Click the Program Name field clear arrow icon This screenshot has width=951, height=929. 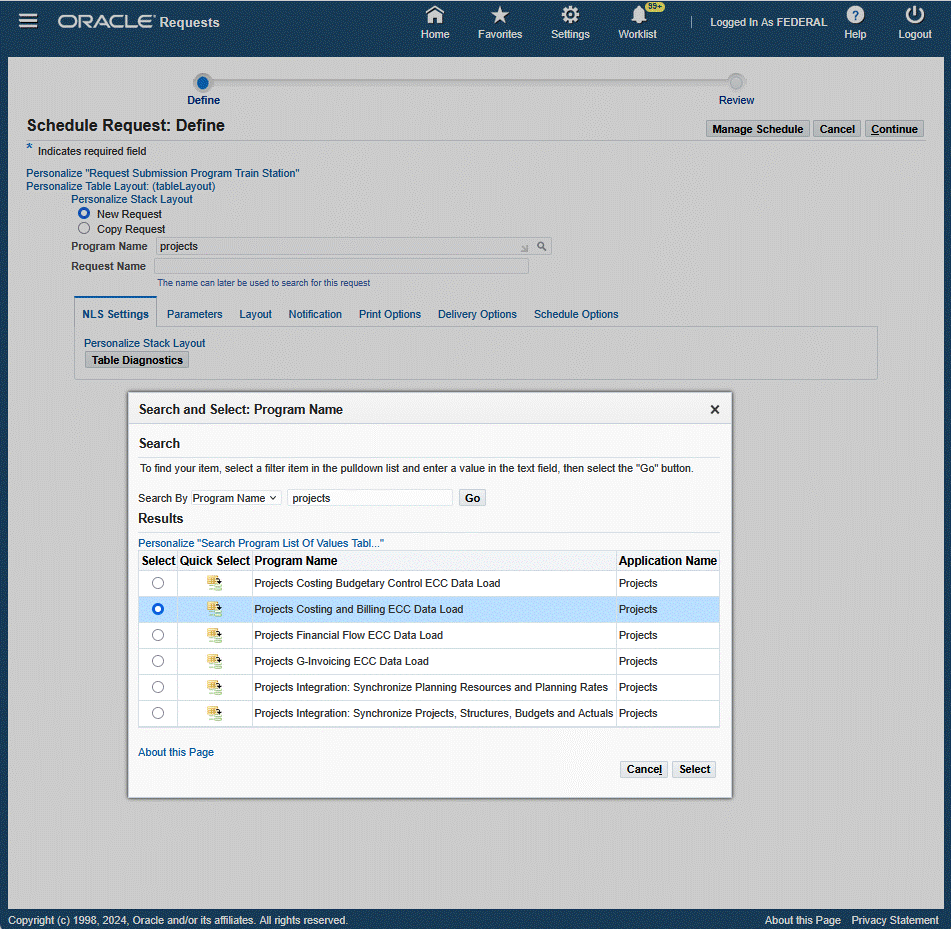click(x=524, y=247)
